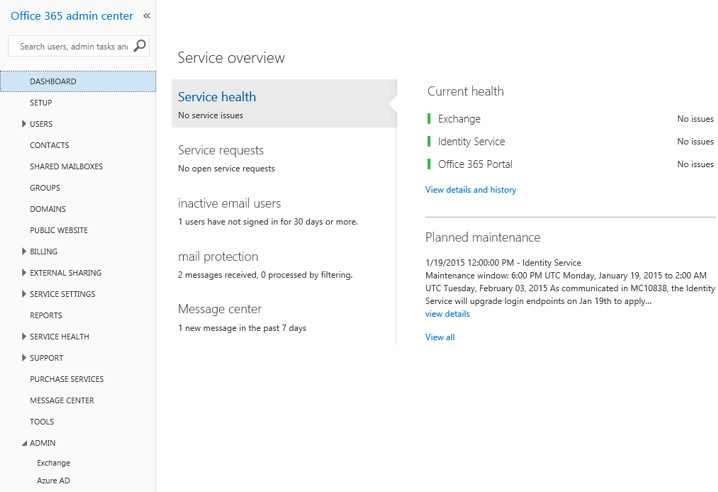Open SETUP in the sidebar
The image size is (718, 492).
[x=41, y=103]
